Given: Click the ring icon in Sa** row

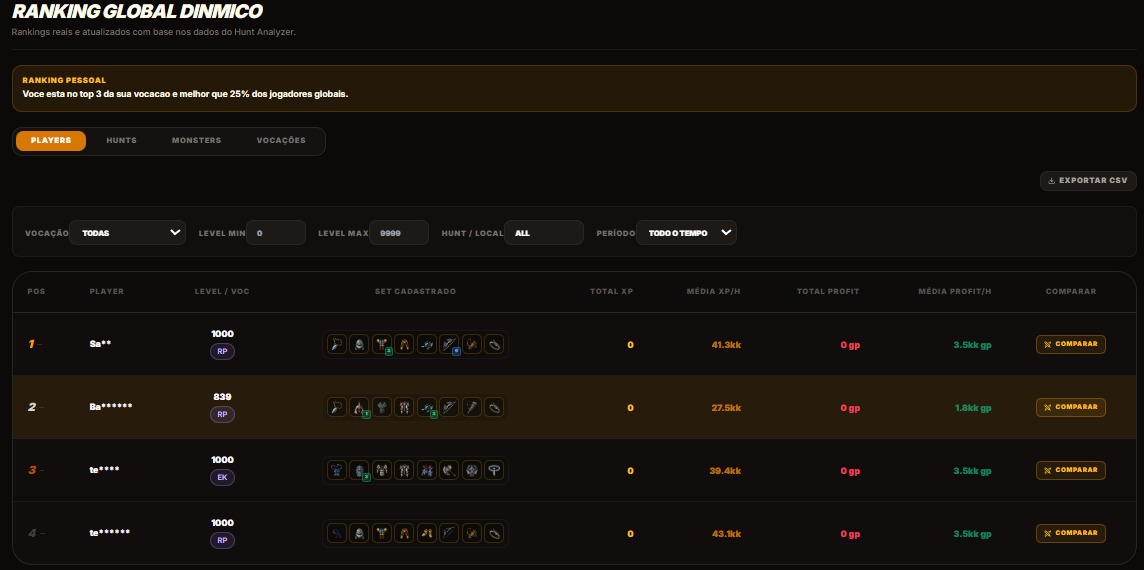Looking at the screenshot, I should pos(495,344).
